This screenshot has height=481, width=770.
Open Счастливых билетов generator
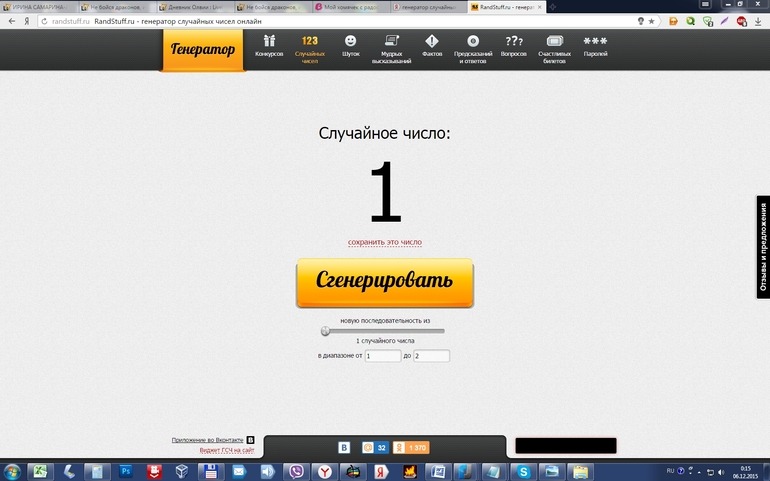pos(555,42)
